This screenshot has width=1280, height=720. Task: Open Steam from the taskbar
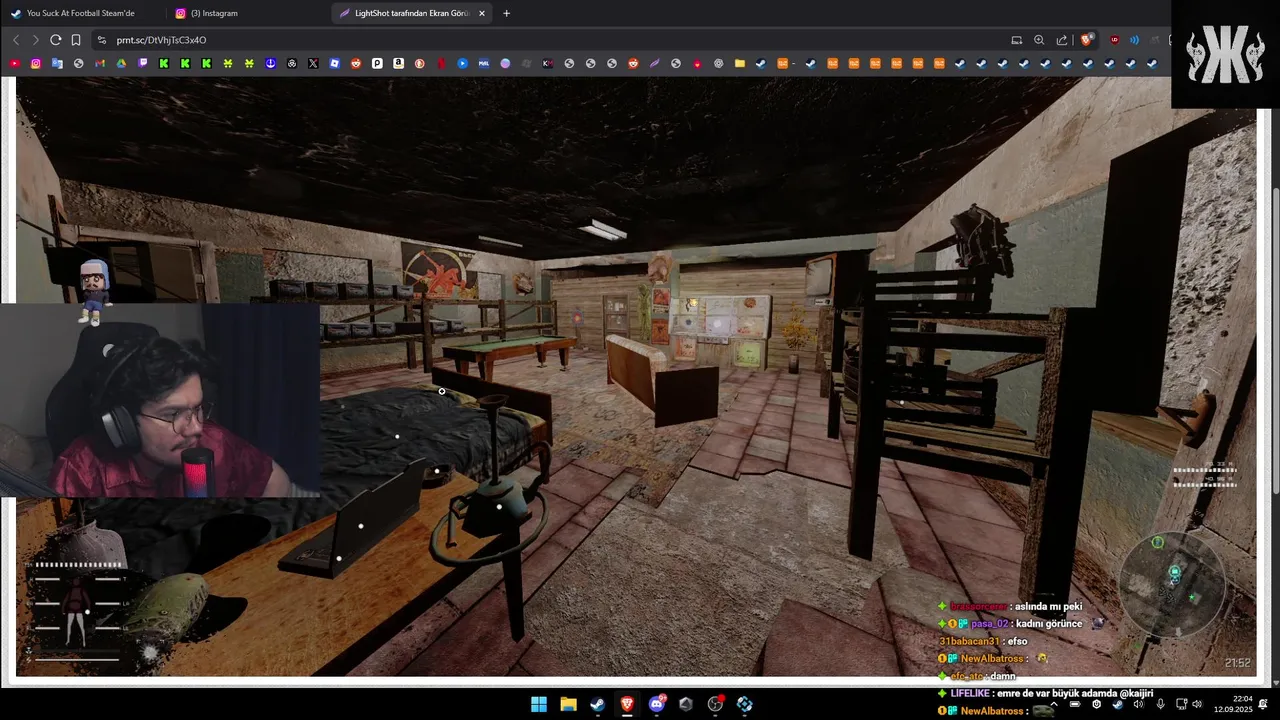pyautogui.click(x=597, y=704)
